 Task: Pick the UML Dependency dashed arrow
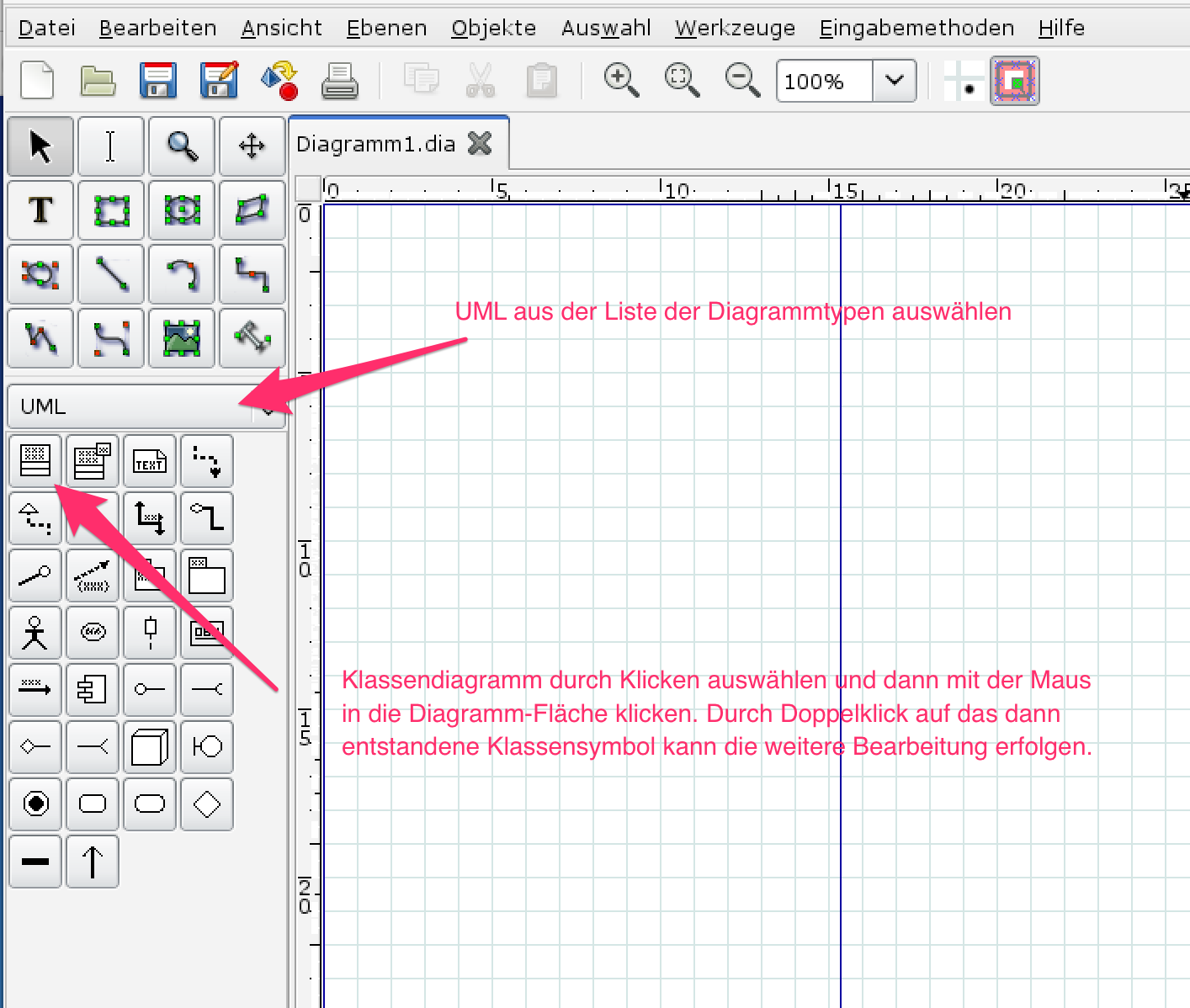[207, 460]
